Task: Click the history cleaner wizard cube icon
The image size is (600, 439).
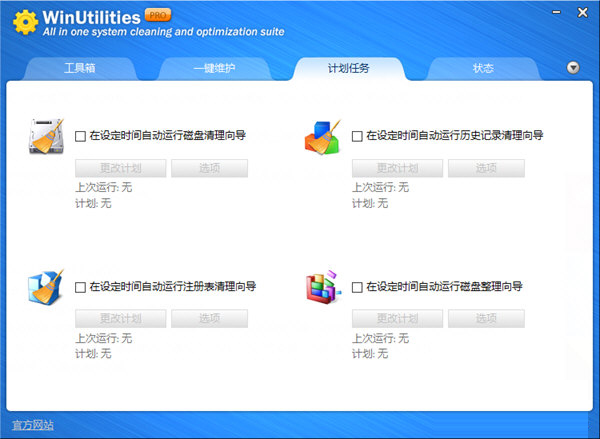Action: [x=322, y=138]
